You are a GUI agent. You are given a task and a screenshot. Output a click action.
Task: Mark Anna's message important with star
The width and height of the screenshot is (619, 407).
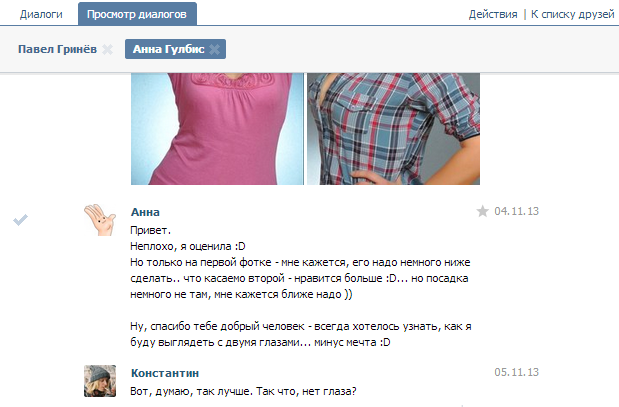point(482,211)
